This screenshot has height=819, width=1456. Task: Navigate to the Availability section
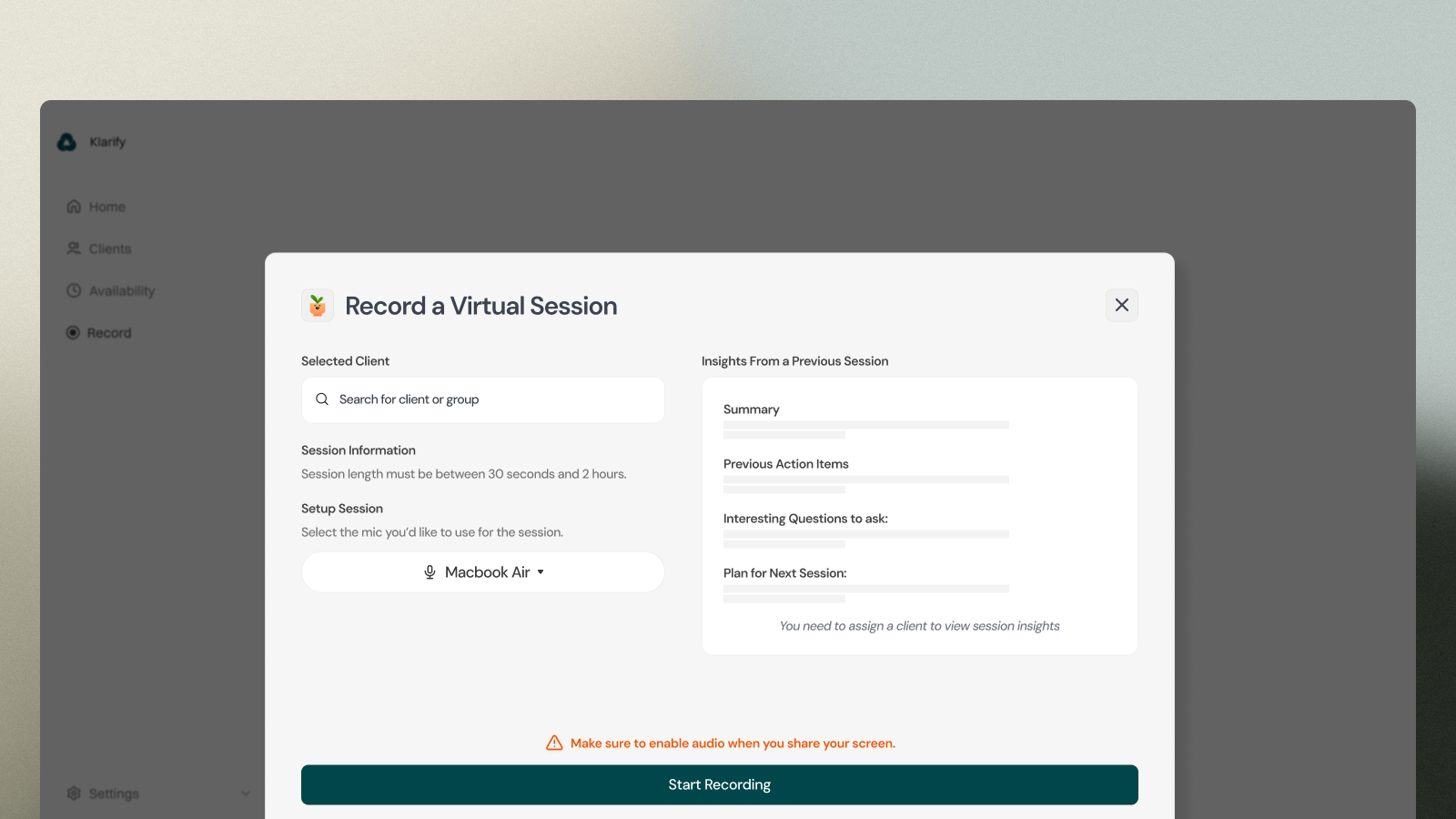[121, 289]
